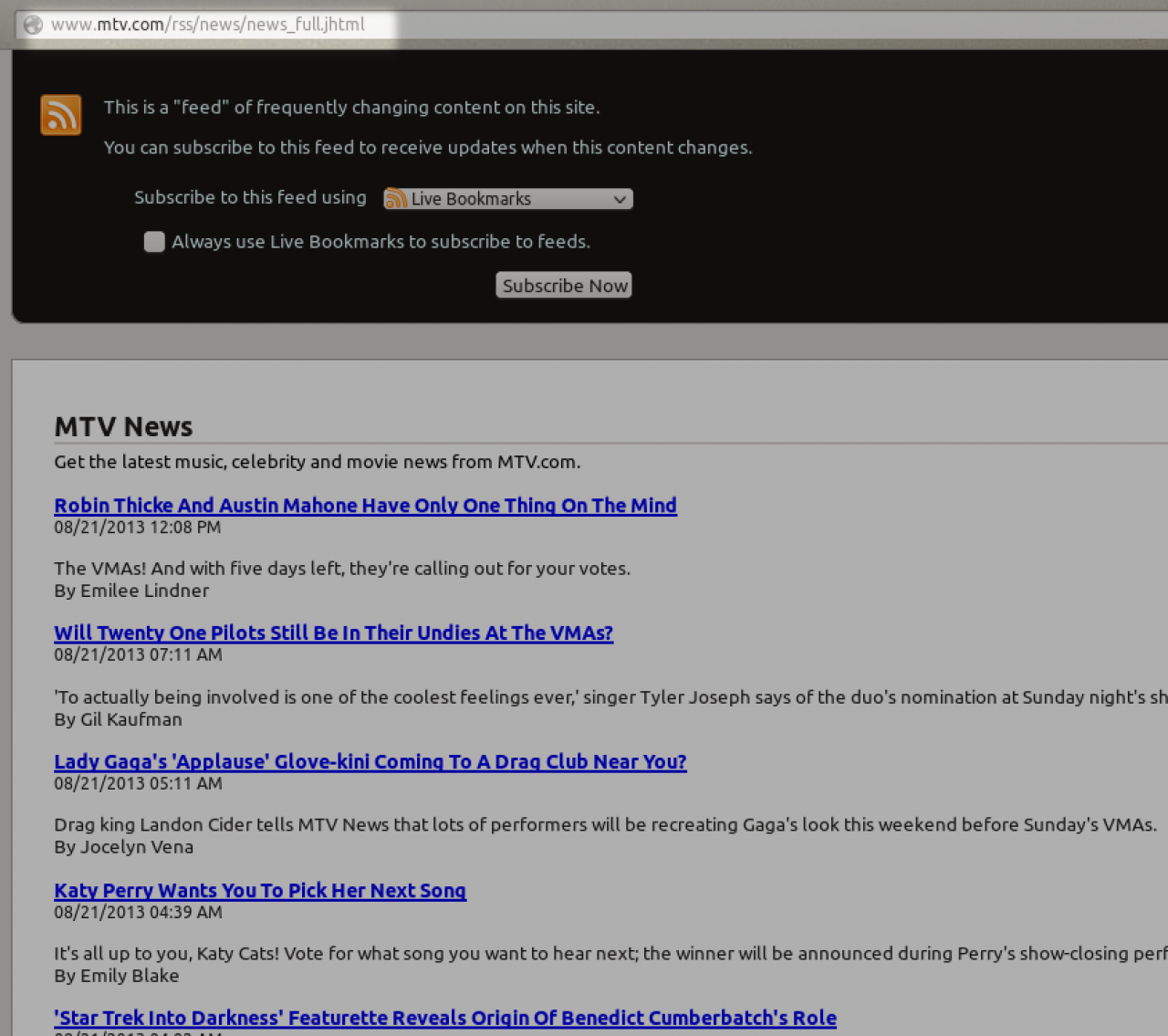Click the Subscribe Now button
Viewport: 1168px width, 1036px height.
[x=564, y=286]
